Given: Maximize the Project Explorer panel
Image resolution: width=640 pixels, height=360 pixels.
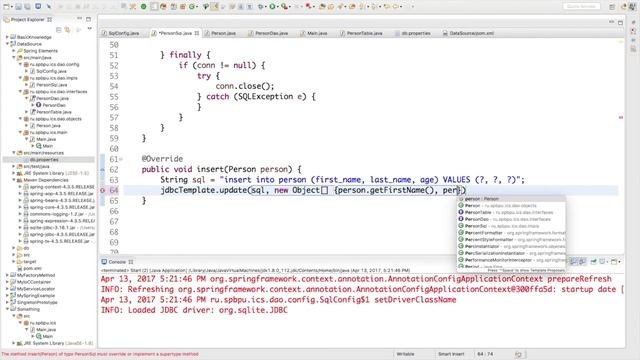Looking at the screenshot, I should tap(89, 19).
